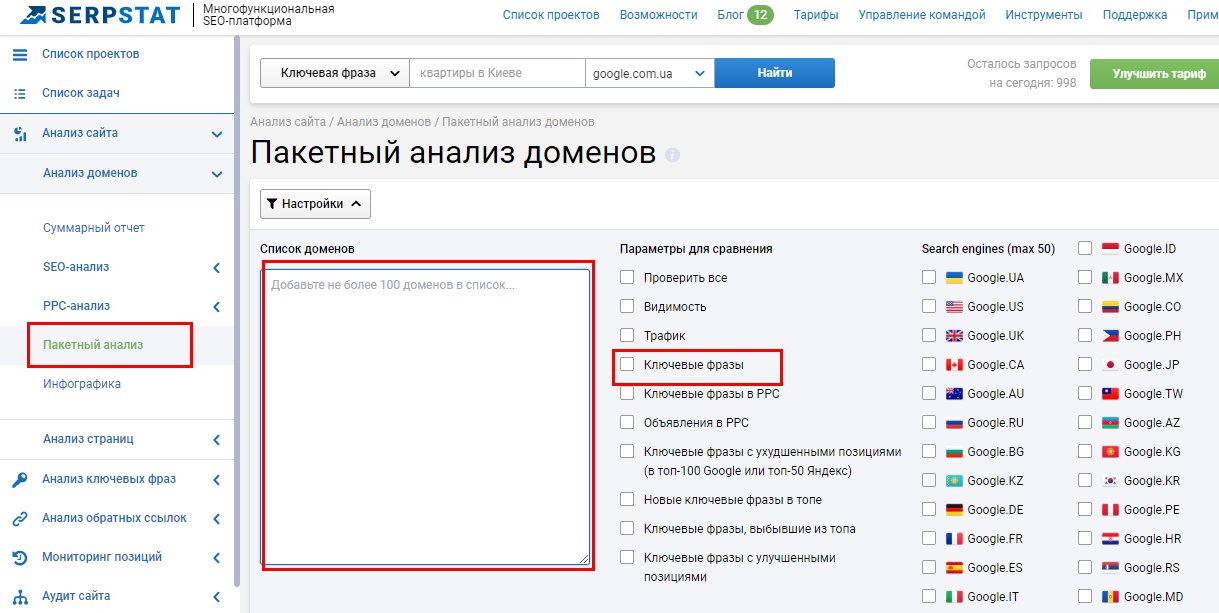Click the Анализ сайта breadcrumb link

click(x=288, y=122)
